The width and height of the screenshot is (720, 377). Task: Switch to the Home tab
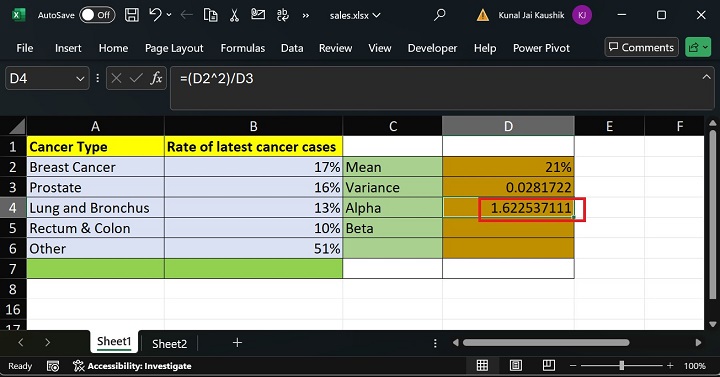point(113,48)
